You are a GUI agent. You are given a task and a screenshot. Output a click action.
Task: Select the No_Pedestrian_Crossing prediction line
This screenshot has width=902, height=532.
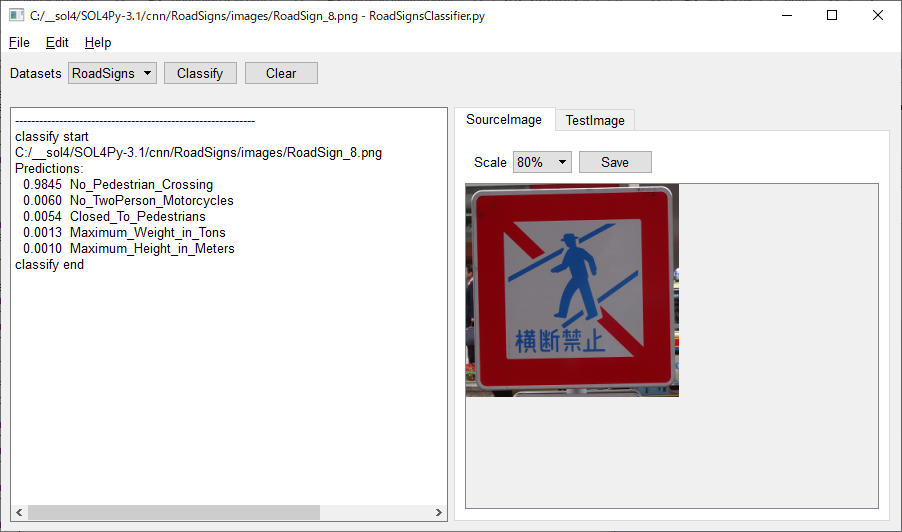tap(118, 185)
